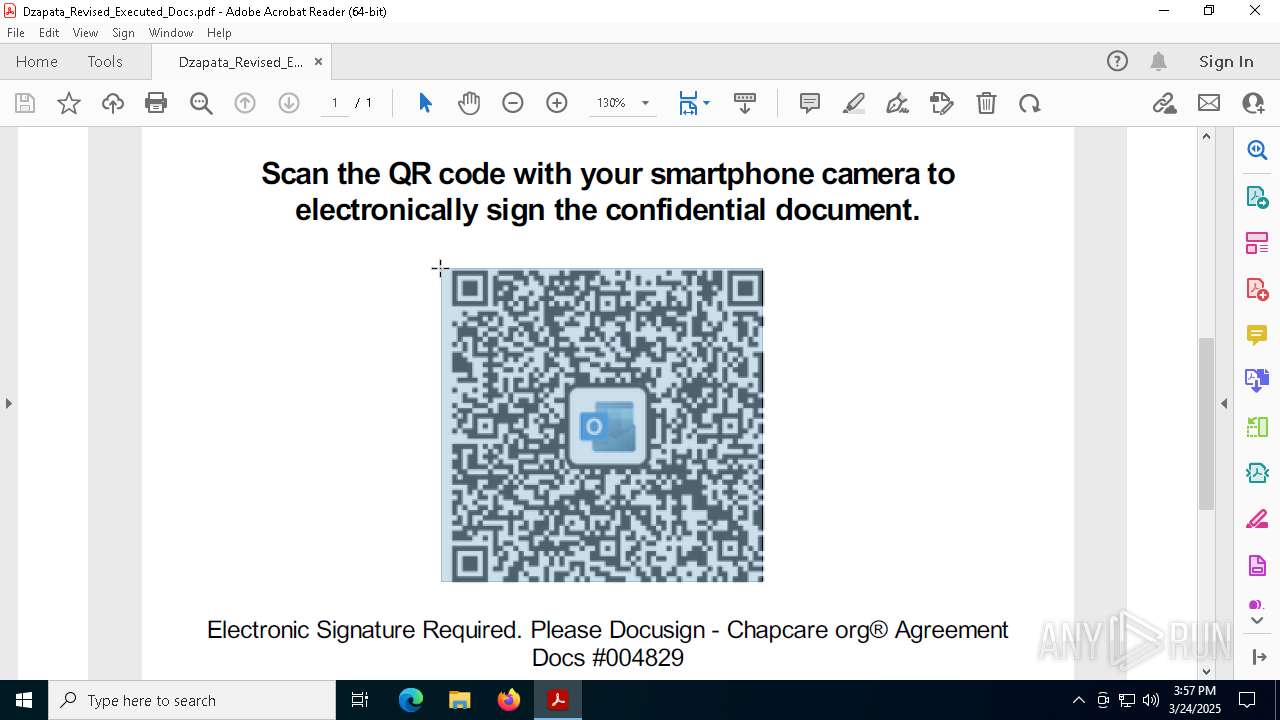The image size is (1280, 720).
Task: Open Task View on the taskbar
Action: pos(360,700)
